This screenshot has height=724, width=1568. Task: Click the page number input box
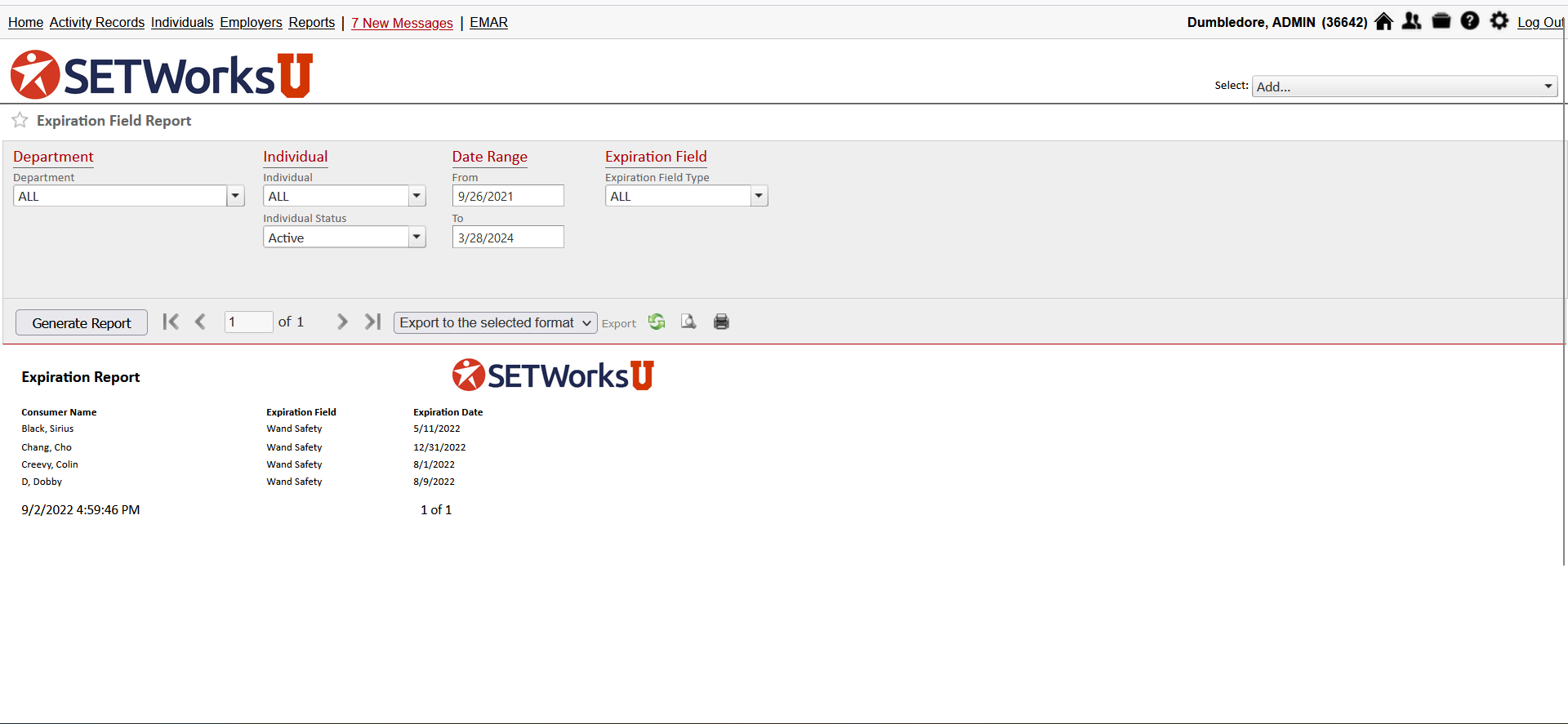coord(248,322)
